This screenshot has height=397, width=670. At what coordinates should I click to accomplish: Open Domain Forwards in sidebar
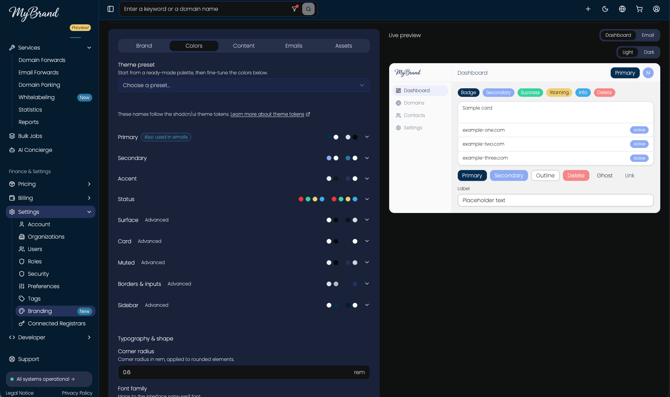tap(42, 60)
